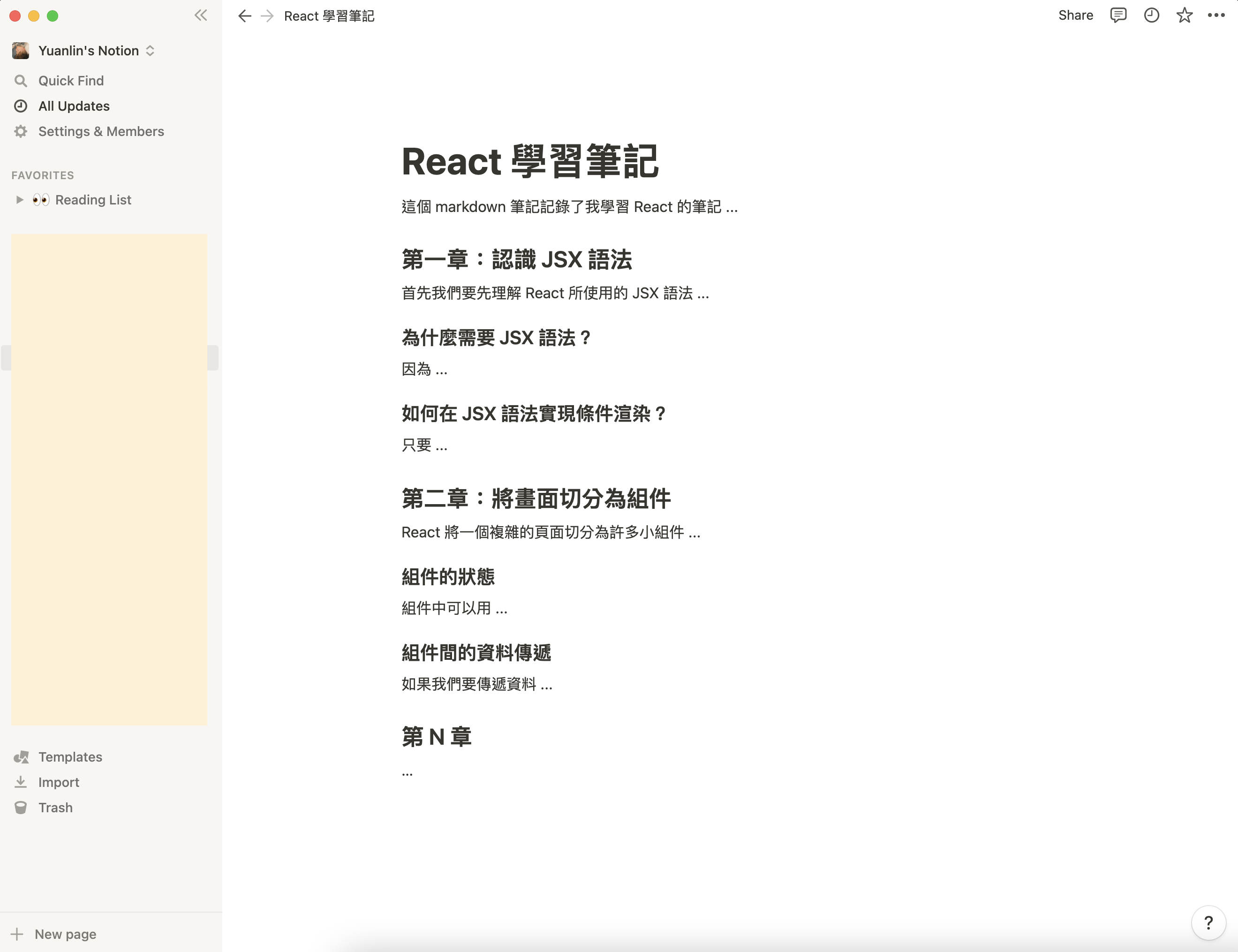The width and height of the screenshot is (1238, 952).
Task: Toggle the favorite star icon
Action: [x=1184, y=15]
